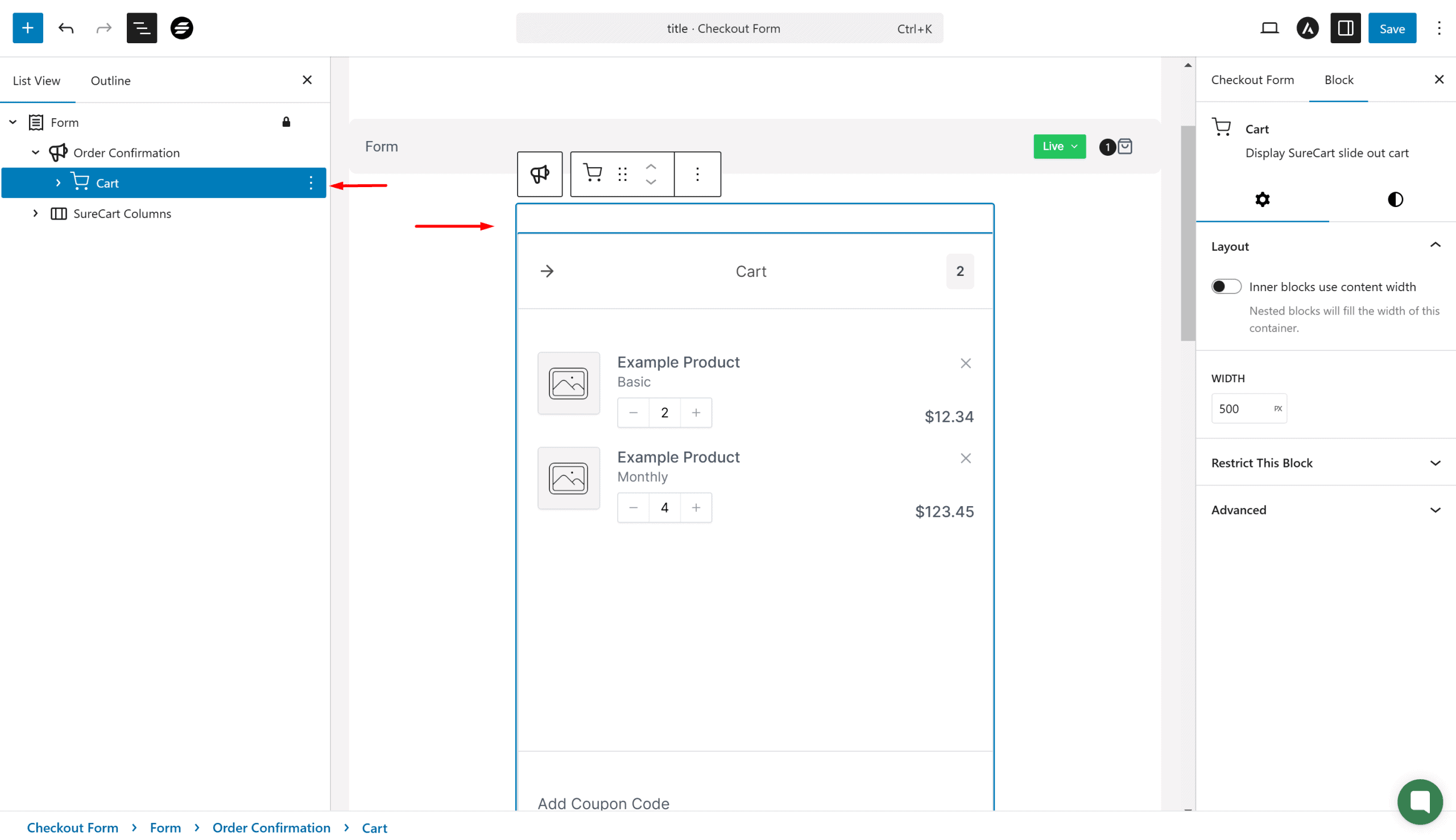This screenshot has width=1456, height=840.
Task: Switch to the Checkout Form tab
Action: pos(1252,80)
